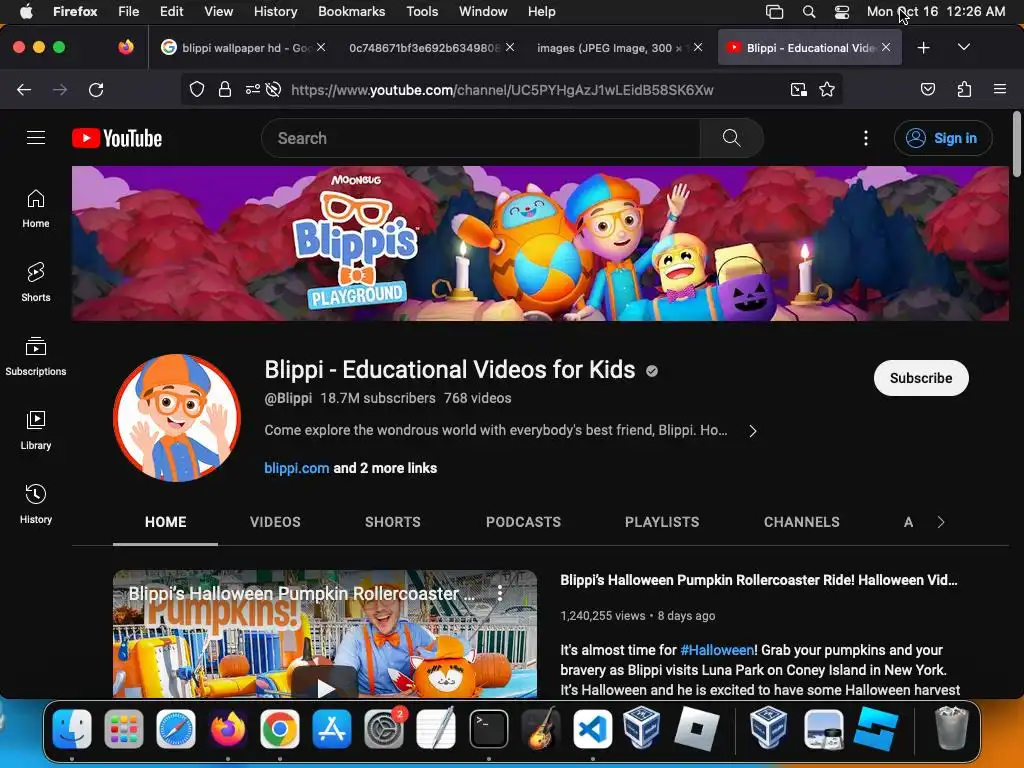Click the Apple menu logo
The width and height of the screenshot is (1024, 768).
tap(26, 11)
